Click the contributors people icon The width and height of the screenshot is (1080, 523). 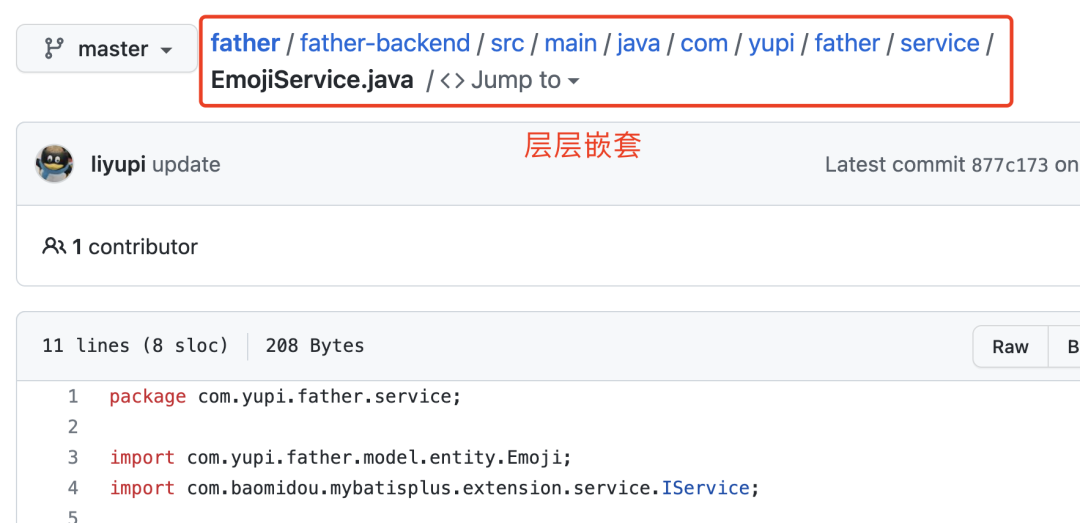54,246
